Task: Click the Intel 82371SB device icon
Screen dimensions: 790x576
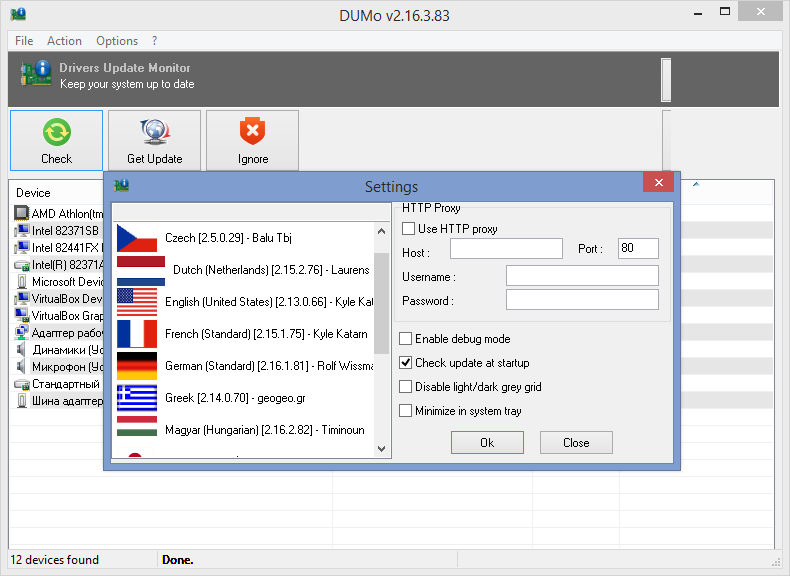Action: (x=22, y=230)
